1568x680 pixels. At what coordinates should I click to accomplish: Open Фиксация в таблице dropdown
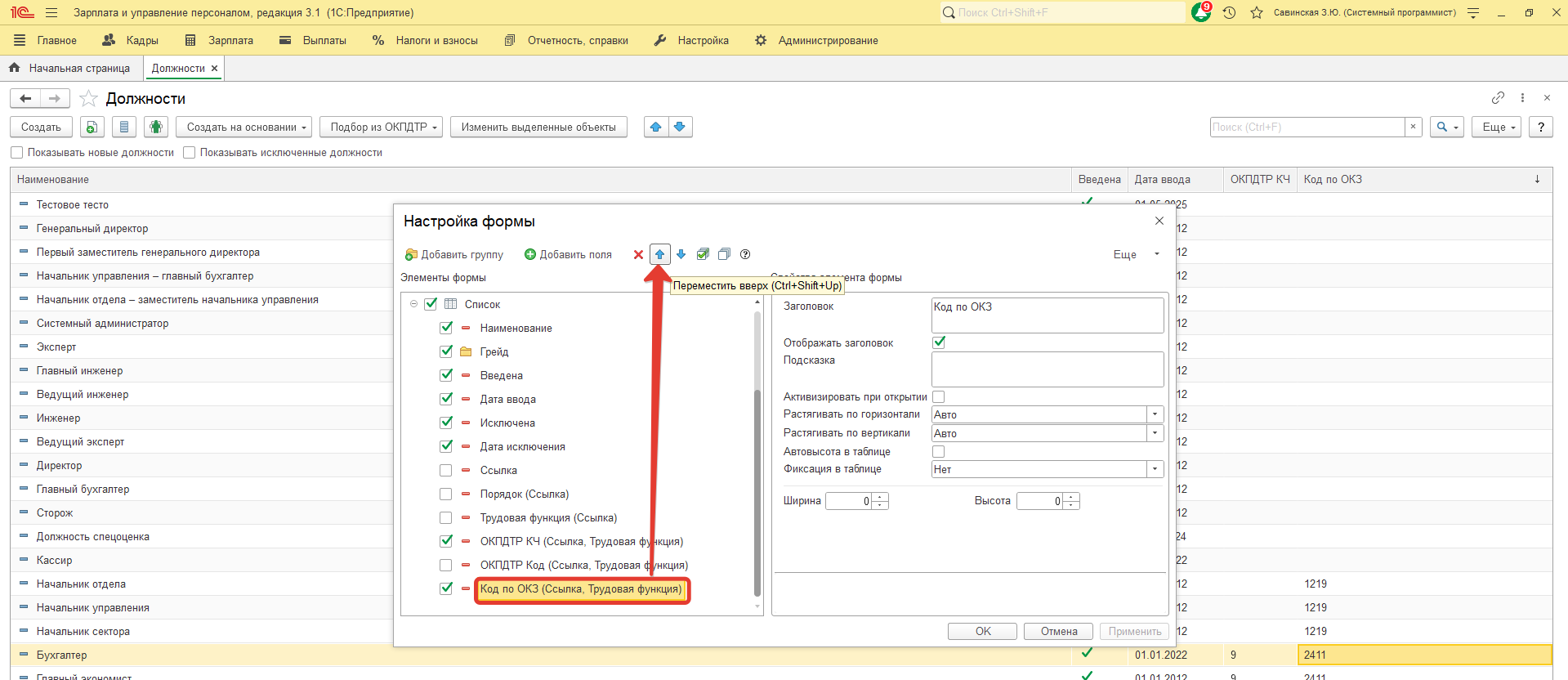point(1155,469)
